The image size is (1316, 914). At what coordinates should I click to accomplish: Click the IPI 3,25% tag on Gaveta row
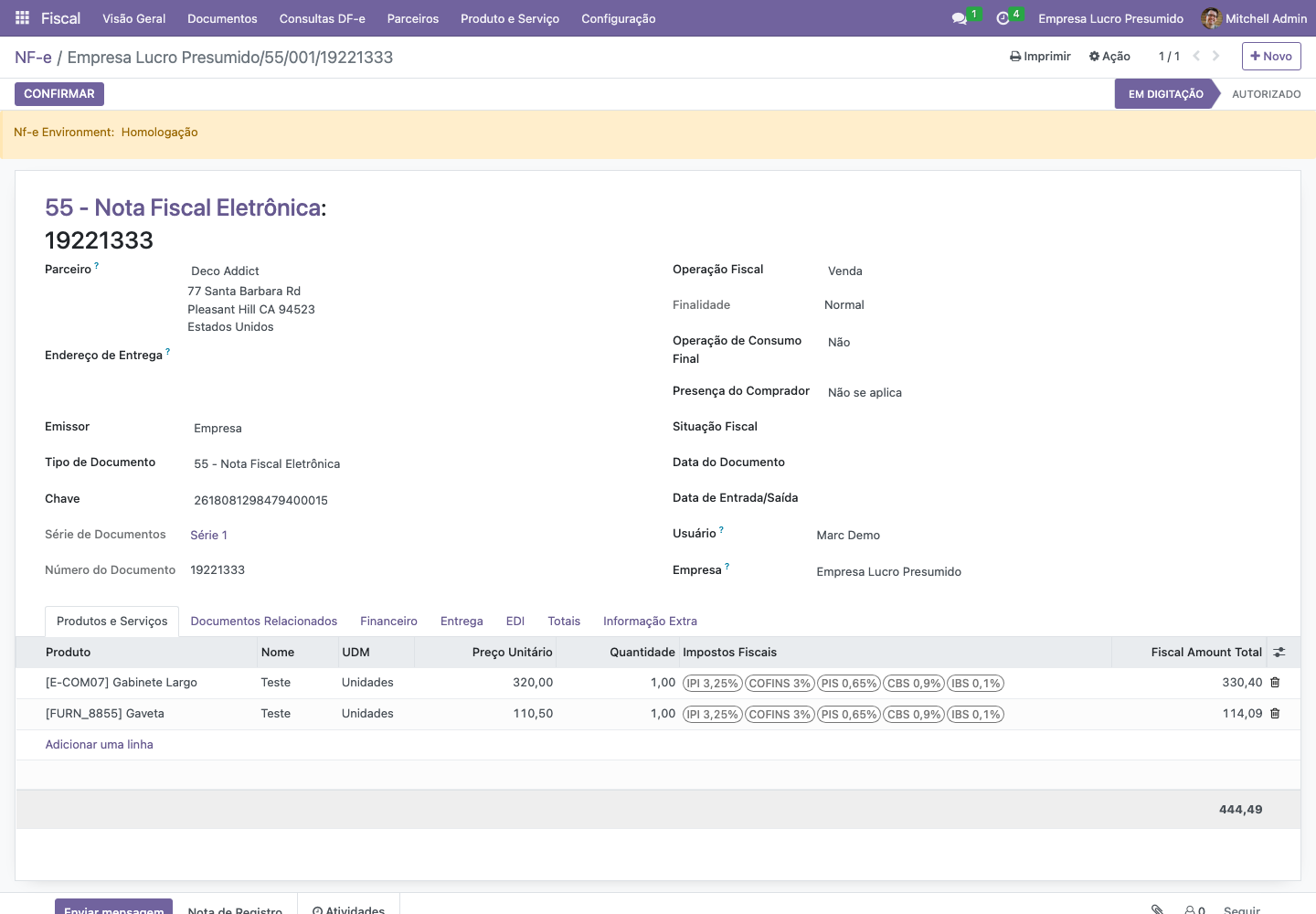pyautogui.click(x=712, y=714)
